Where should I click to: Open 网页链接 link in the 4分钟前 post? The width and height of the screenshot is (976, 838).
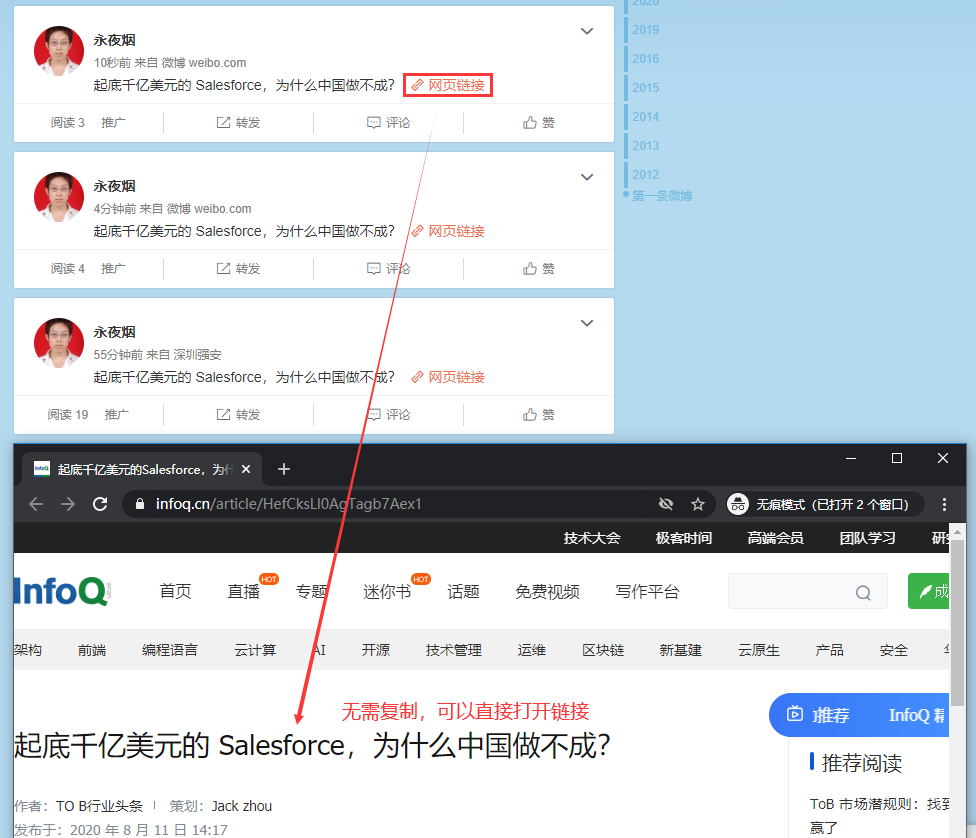pos(448,231)
